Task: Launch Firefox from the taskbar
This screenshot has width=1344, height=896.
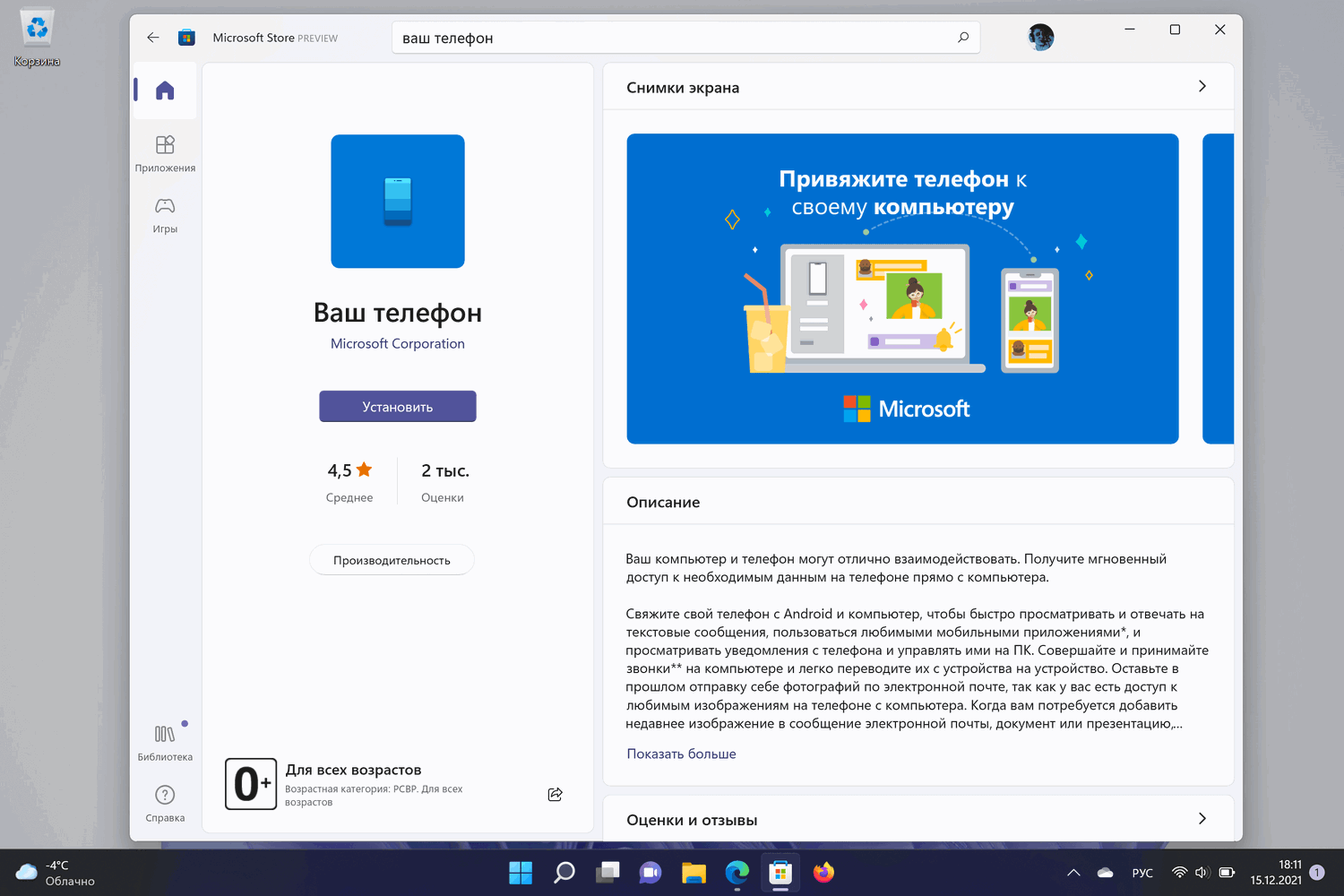Action: pyautogui.click(x=823, y=873)
